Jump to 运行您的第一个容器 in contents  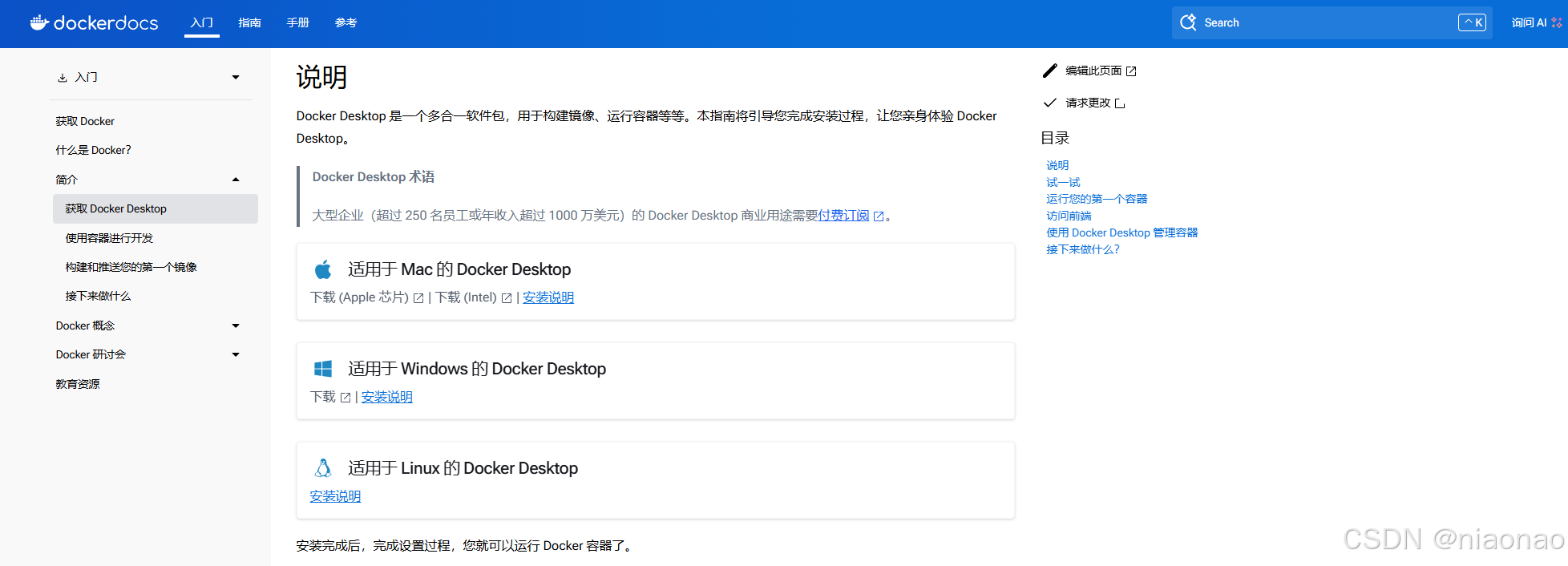tap(1097, 199)
